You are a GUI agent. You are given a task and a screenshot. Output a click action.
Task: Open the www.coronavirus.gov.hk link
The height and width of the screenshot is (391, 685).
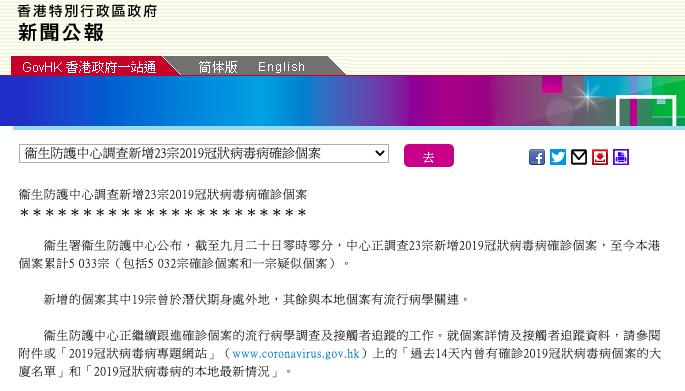[296, 353]
